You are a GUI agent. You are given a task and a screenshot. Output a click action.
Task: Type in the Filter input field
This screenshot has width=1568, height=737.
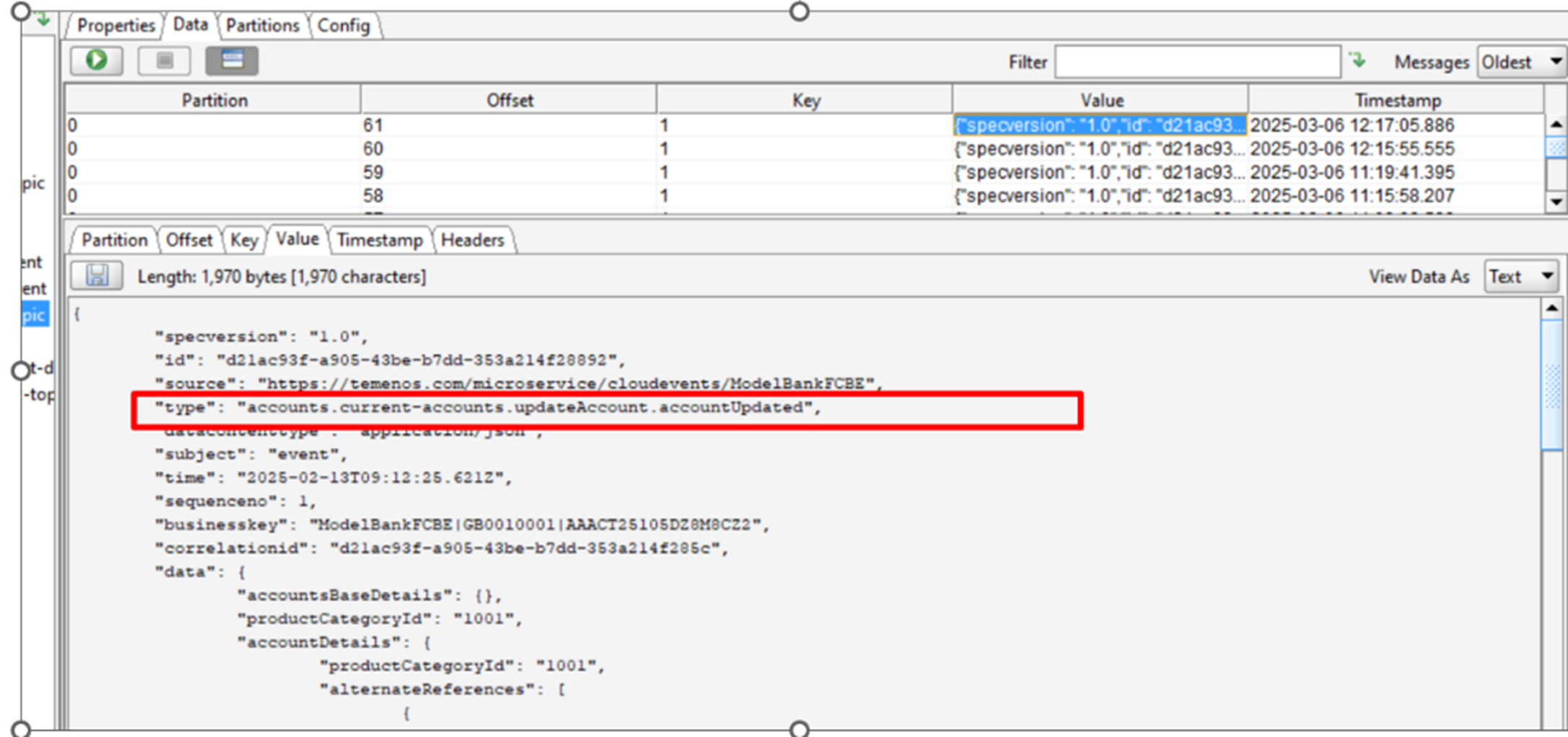click(1197, 62)
